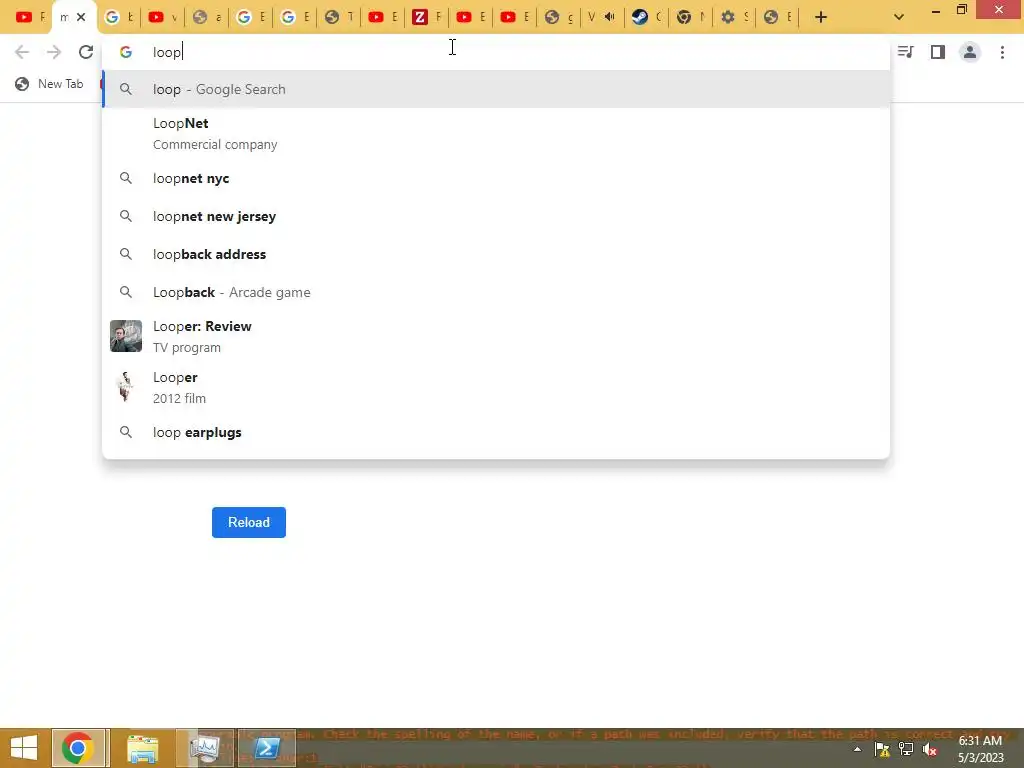Reload the page with the toolbar refresh icon

pyautogui.click(x=86, y=52)
